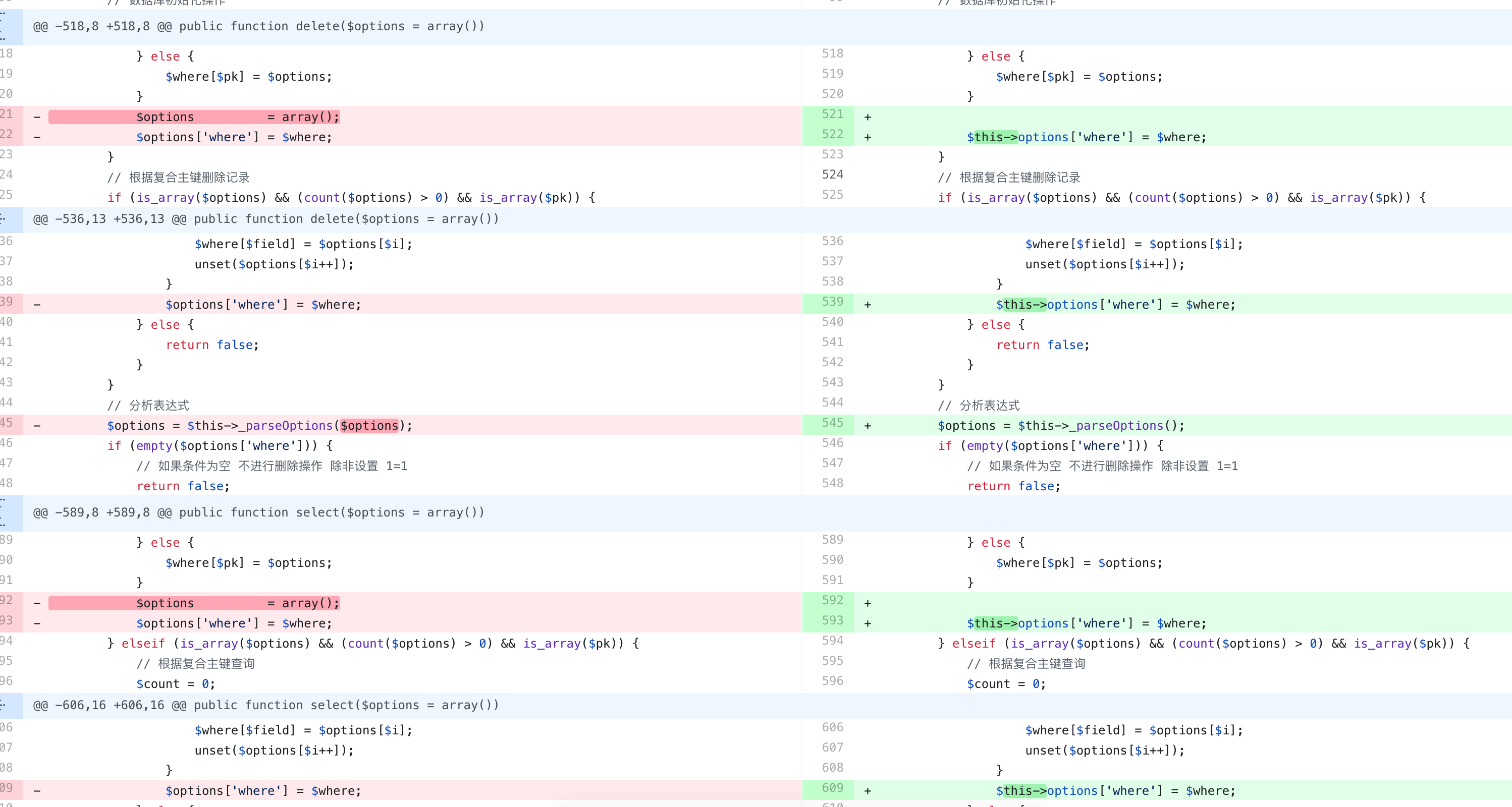Click the @@ -589,8 select function hunk header

tap(258, 512)
